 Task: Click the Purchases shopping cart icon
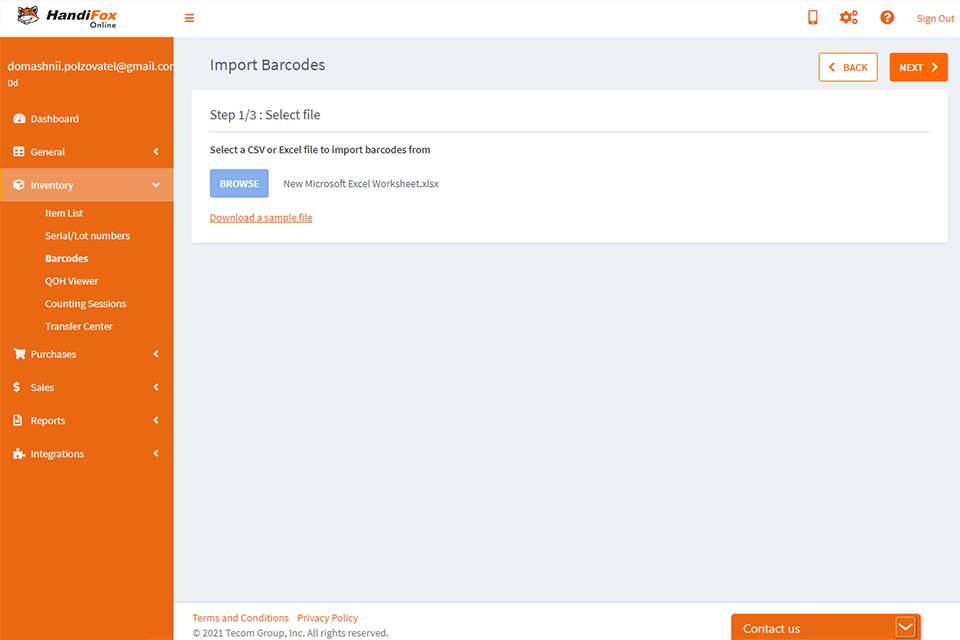(19, 353)
